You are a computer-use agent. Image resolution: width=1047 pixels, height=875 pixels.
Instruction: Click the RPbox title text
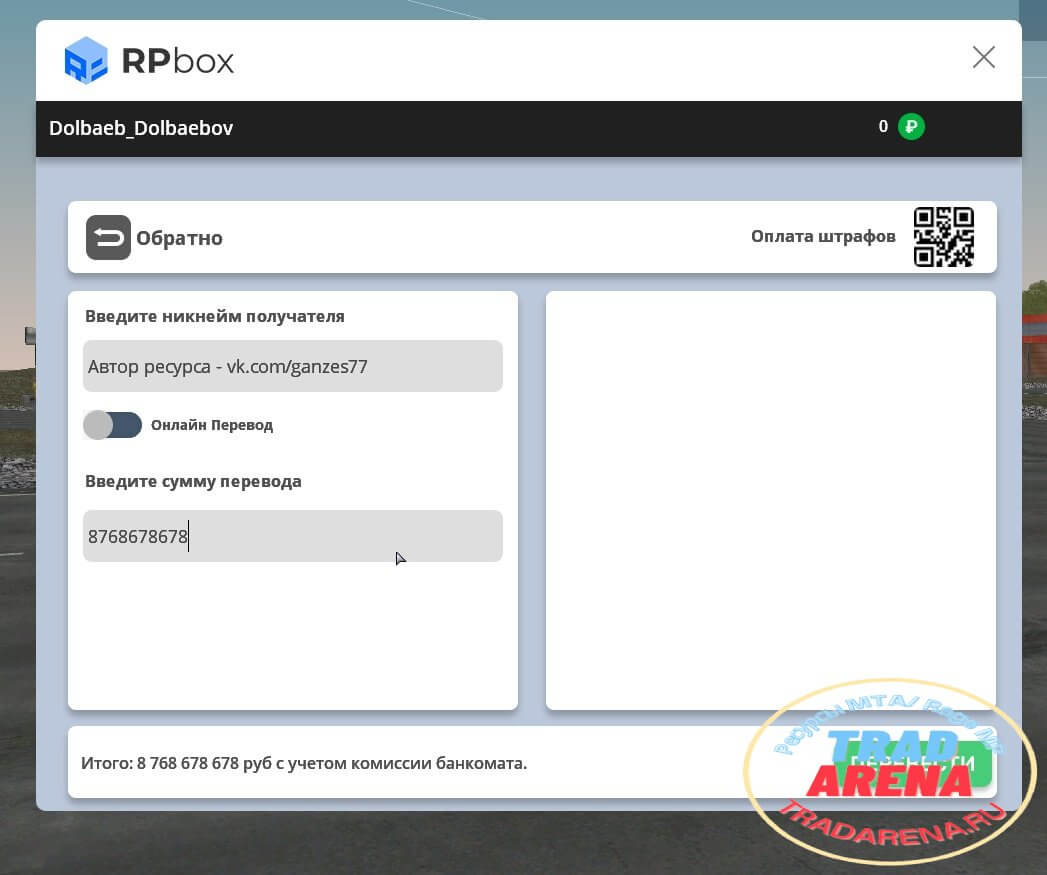[178, 61]
